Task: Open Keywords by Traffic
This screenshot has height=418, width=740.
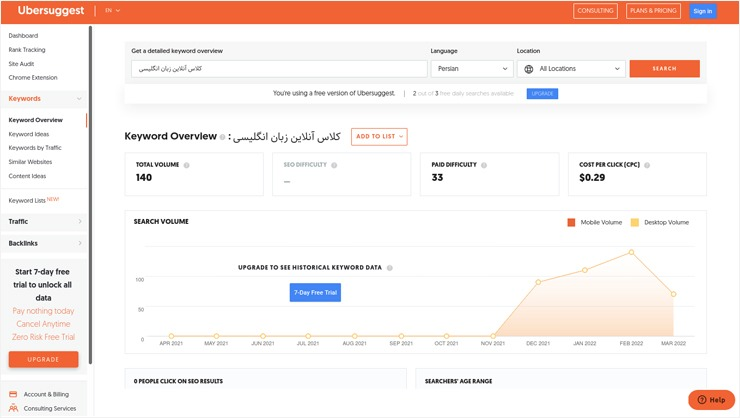Action: coord(35,148)
